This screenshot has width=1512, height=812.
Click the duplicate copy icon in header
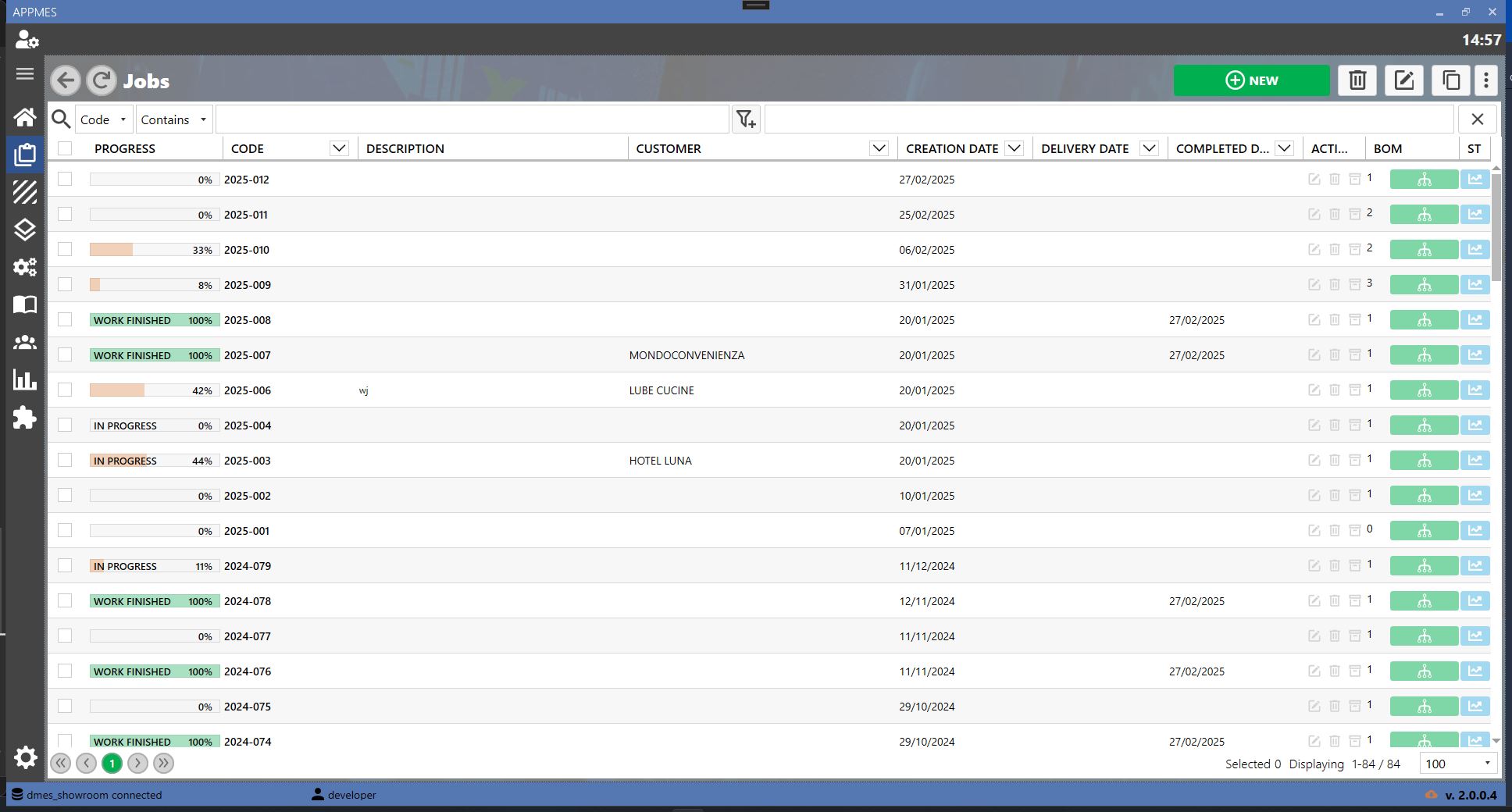1450,80
